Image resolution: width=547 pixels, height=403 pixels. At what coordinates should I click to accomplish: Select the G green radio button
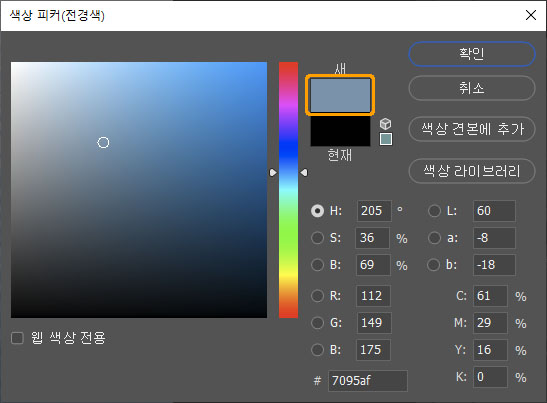click(x=317, y=323)
